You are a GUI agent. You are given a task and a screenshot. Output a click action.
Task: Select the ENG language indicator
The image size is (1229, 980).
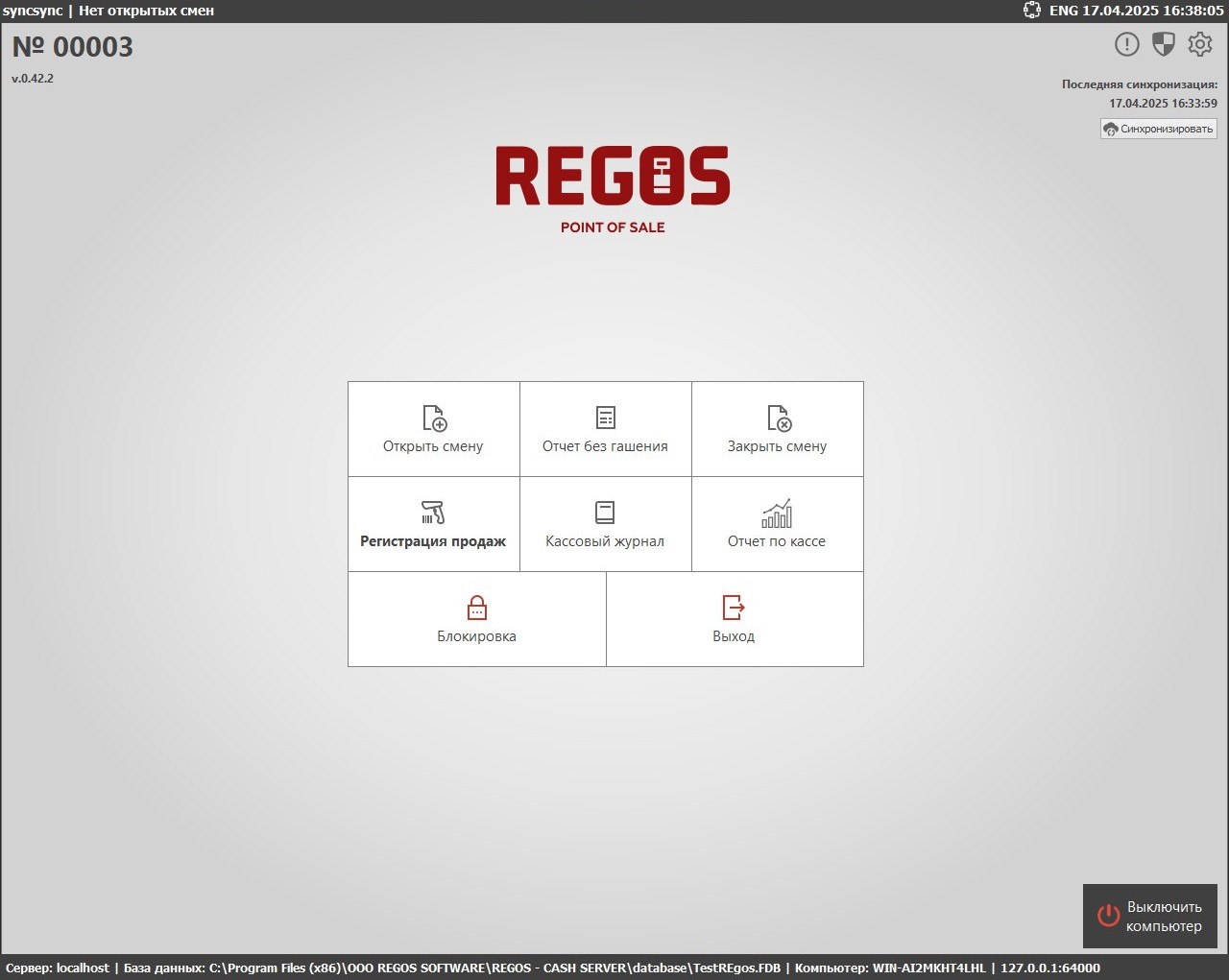click(1063, 11)
